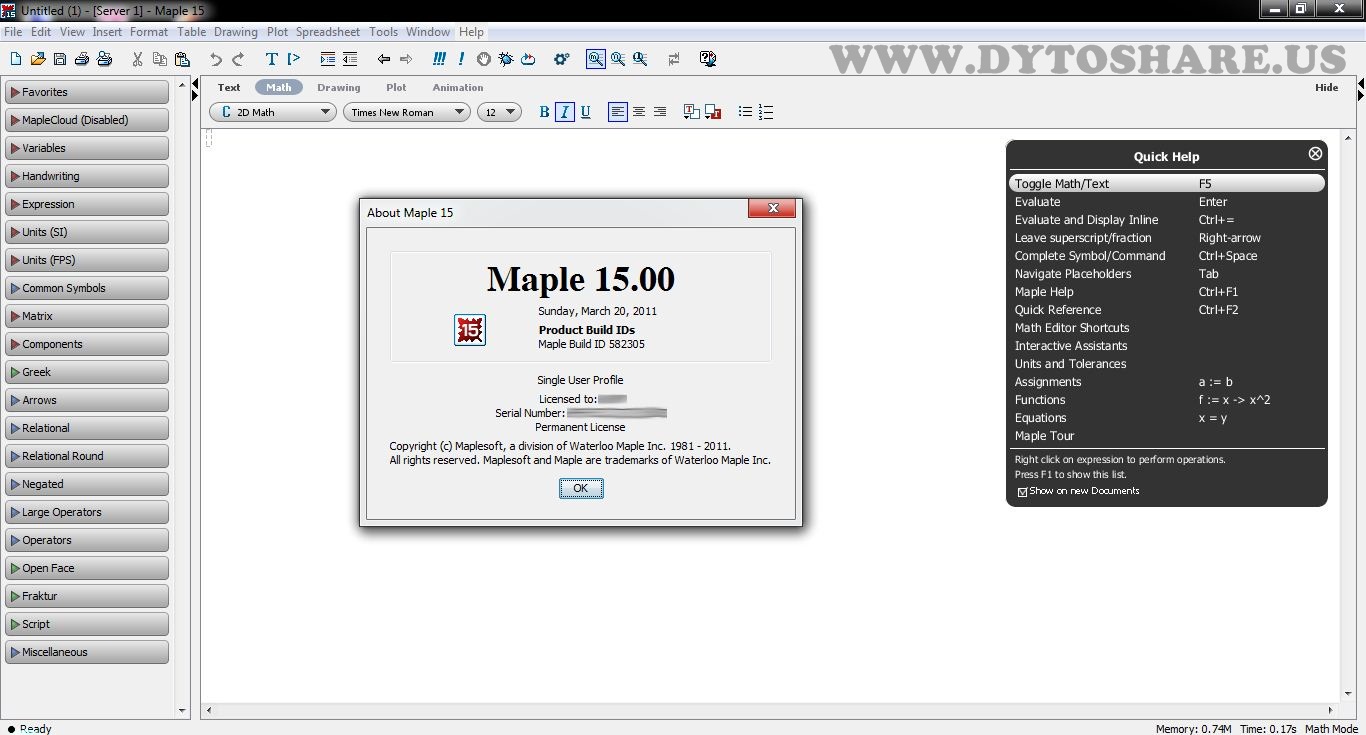Expand the Handwriting palette

tap(87, 176)
